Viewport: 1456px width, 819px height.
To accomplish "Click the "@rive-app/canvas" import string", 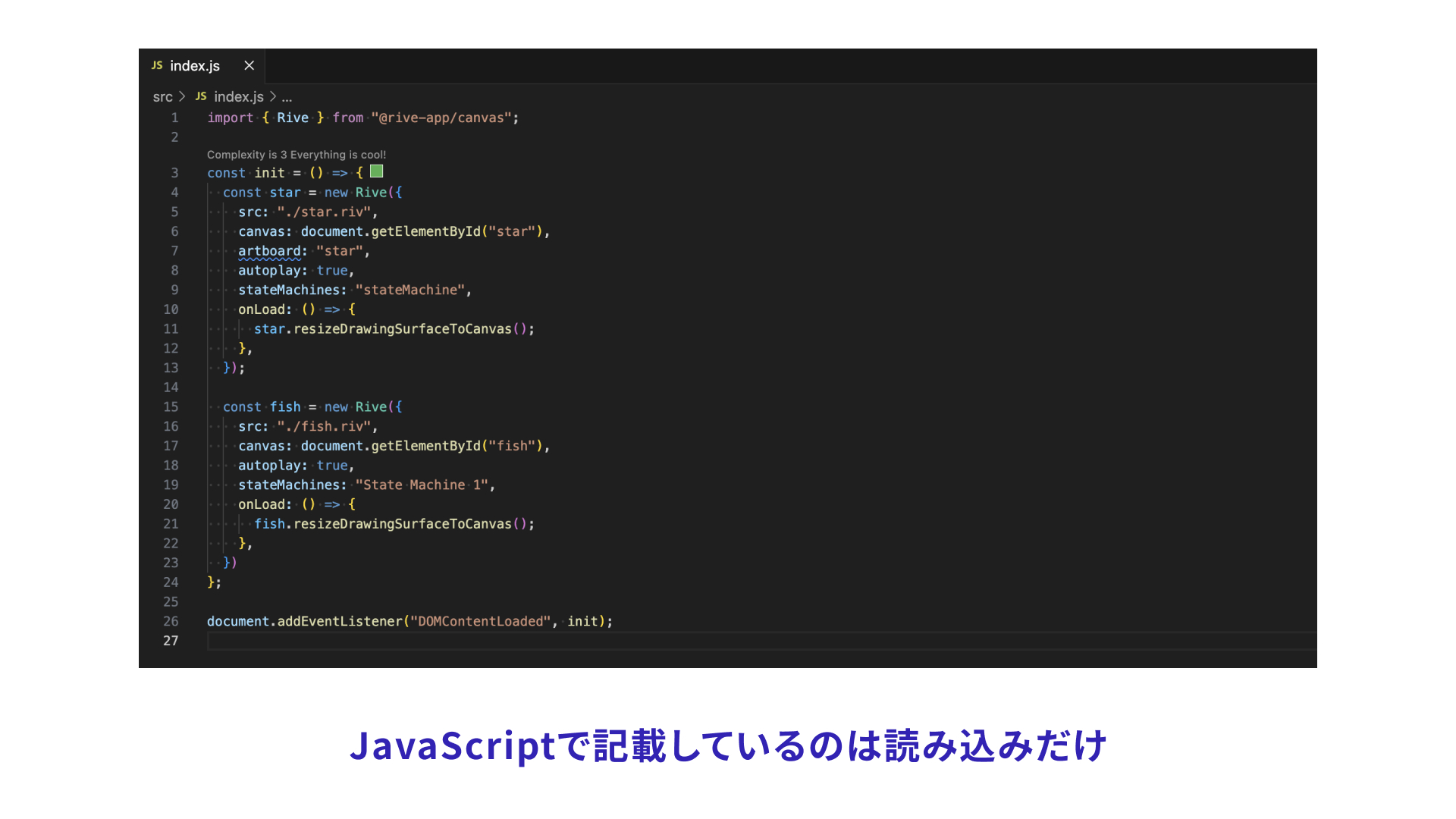I will (441, 118).
